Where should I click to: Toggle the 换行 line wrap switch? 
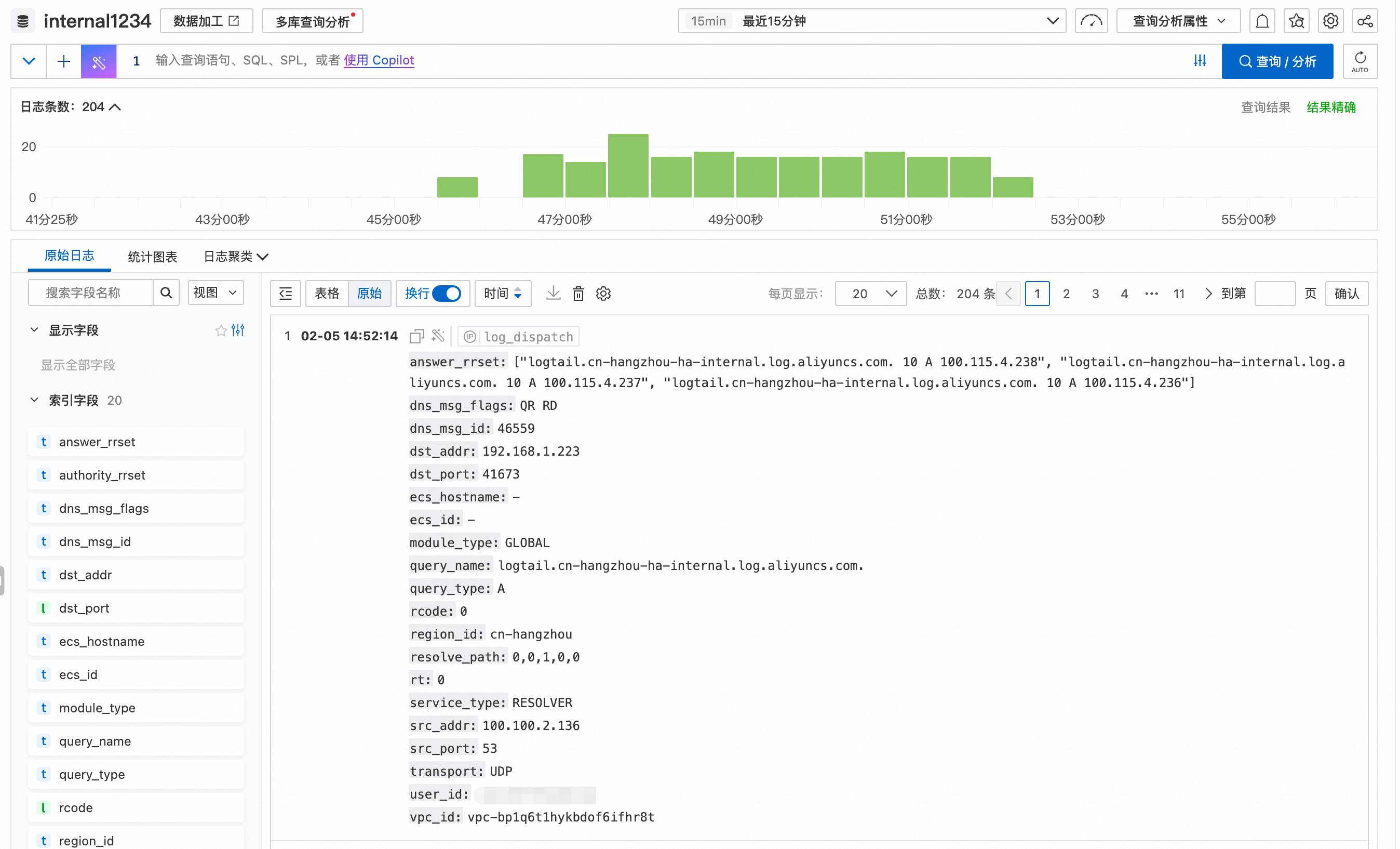446,294
